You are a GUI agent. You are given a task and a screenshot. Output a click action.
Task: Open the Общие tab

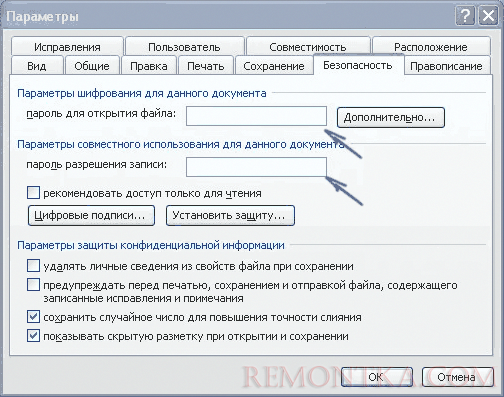(92, 66)
